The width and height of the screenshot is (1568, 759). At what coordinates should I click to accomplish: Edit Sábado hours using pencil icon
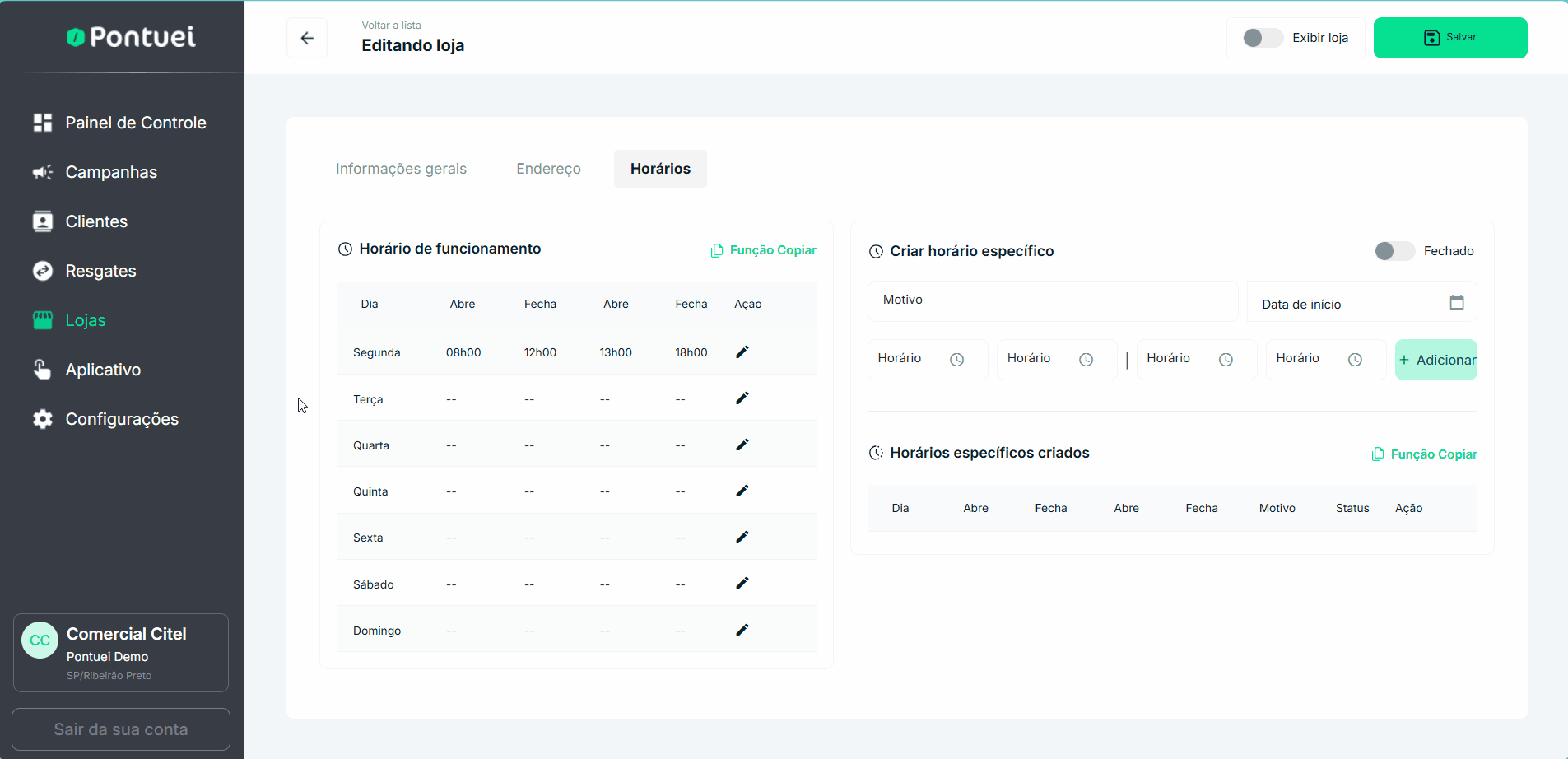[x=742, y=584]
